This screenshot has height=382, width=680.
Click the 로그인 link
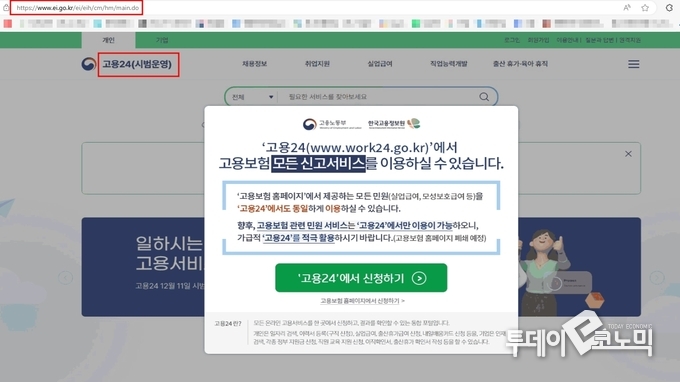[x=511, y=40]
